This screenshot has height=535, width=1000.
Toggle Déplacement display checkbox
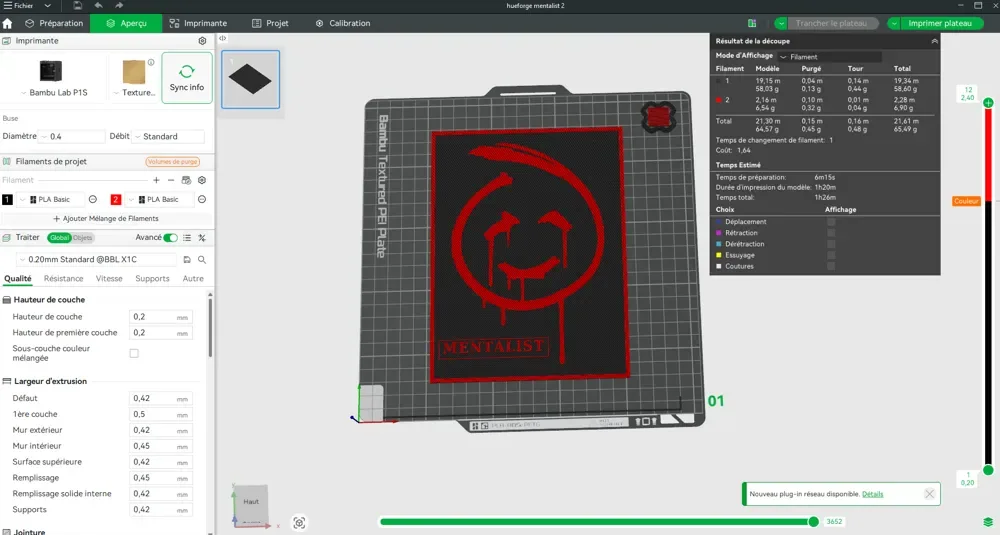[x=831, y=222]
